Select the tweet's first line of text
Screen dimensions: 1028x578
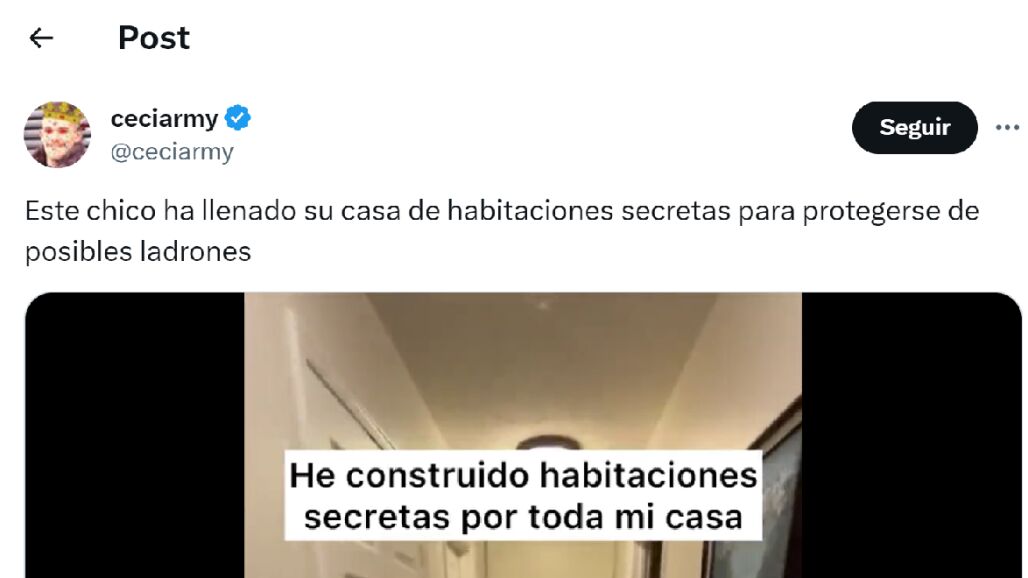click(502, 211)
